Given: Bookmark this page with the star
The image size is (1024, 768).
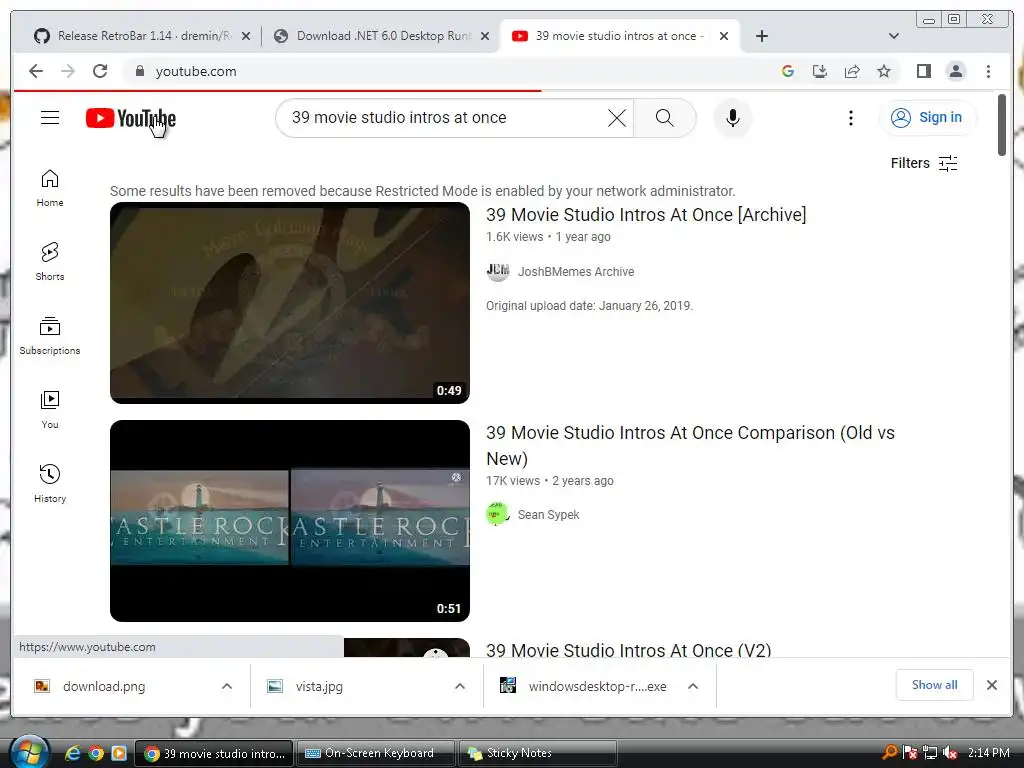Looking at the screenshot, I should (x=884, y=71).
